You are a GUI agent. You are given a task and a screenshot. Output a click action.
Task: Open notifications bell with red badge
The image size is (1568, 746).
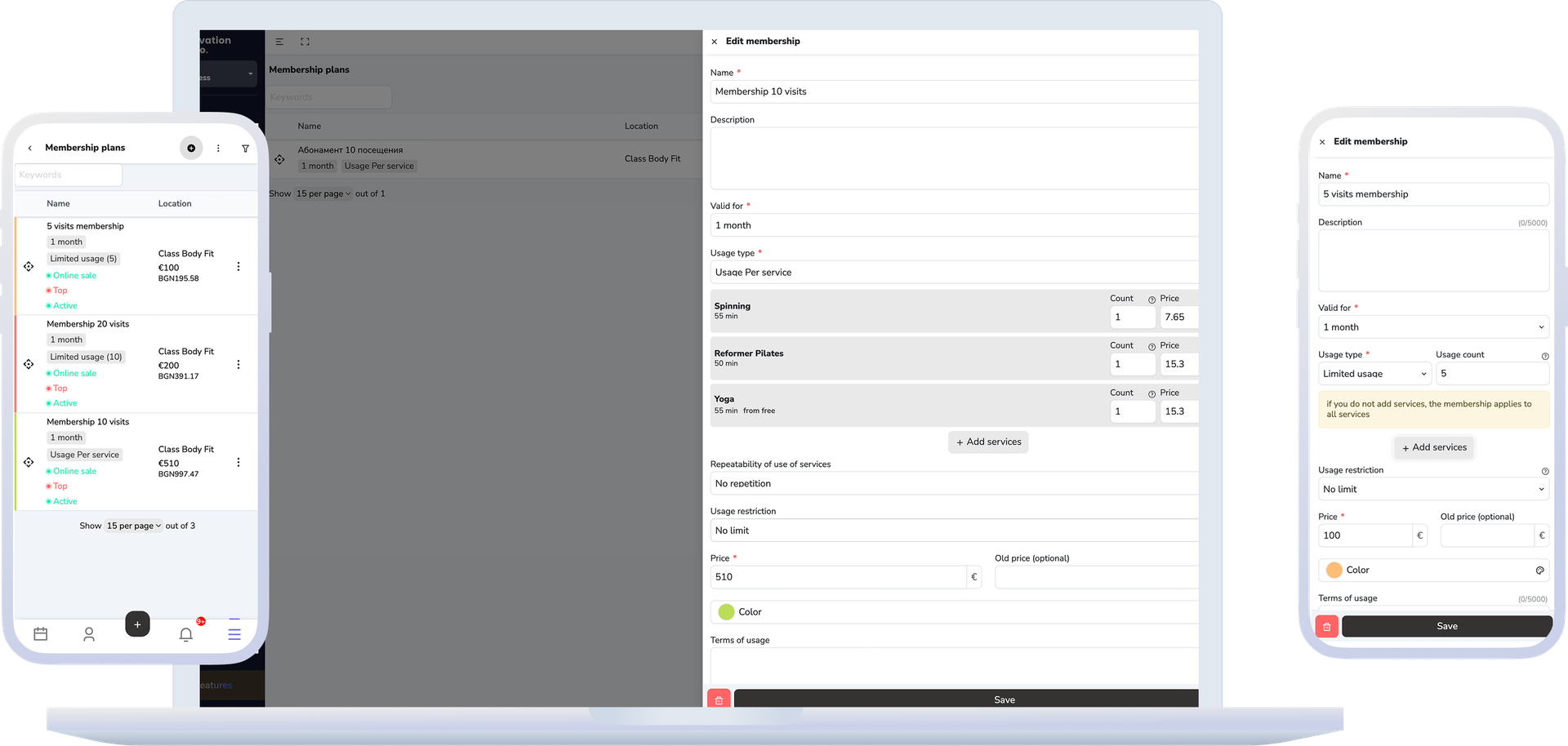coord(186,633)
